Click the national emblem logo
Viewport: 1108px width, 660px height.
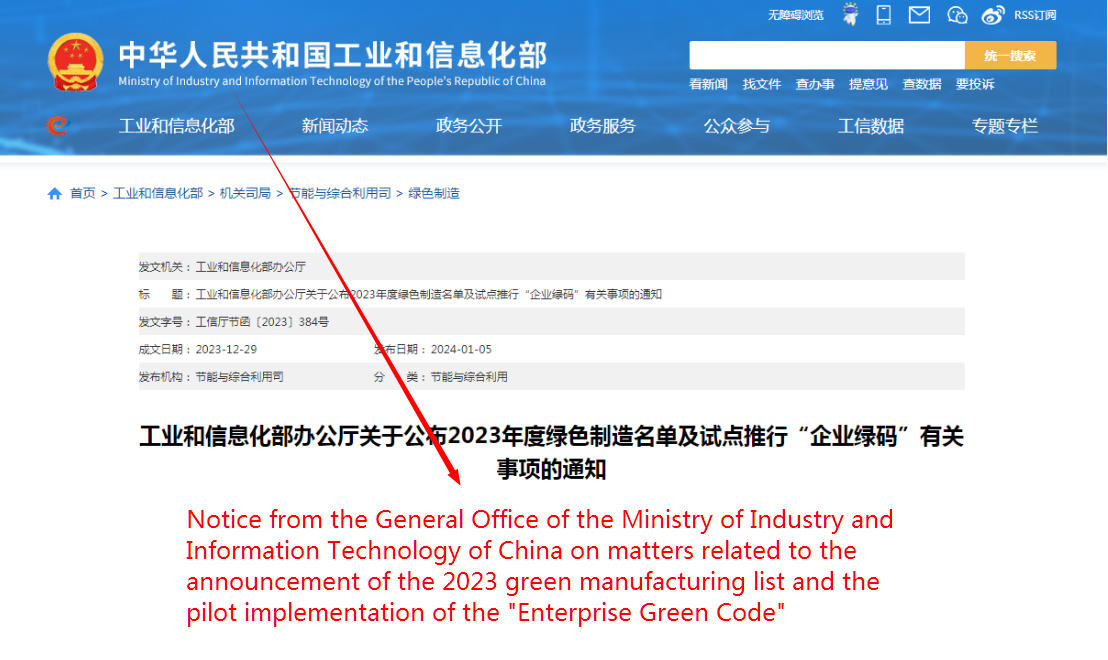tap(76, 62)
